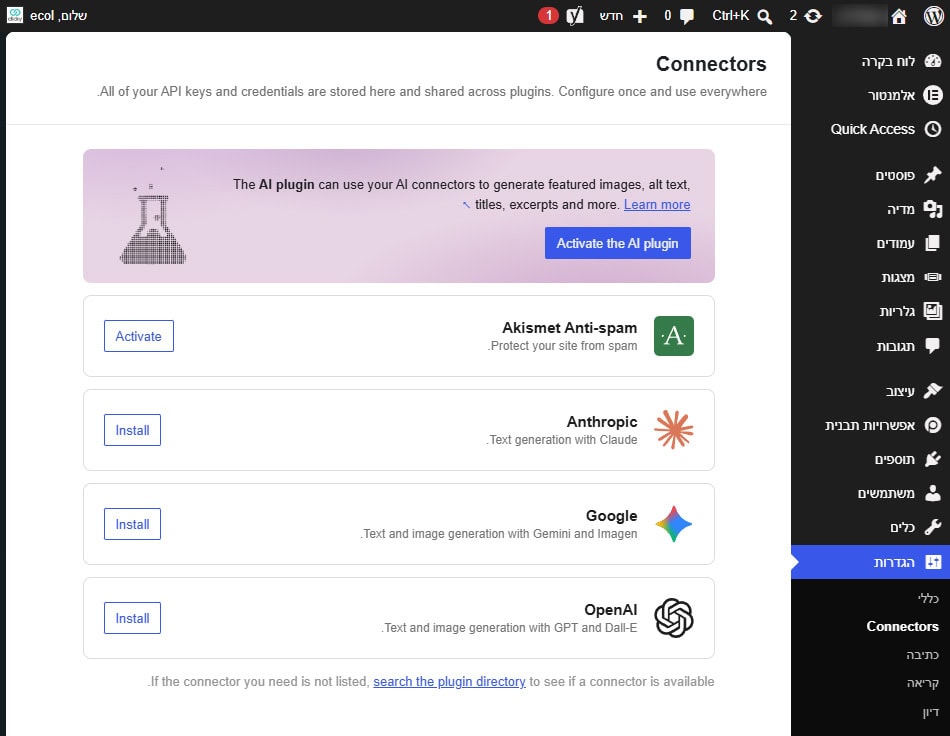Click the plus icon to add new
950x736 pixels.
640,16
